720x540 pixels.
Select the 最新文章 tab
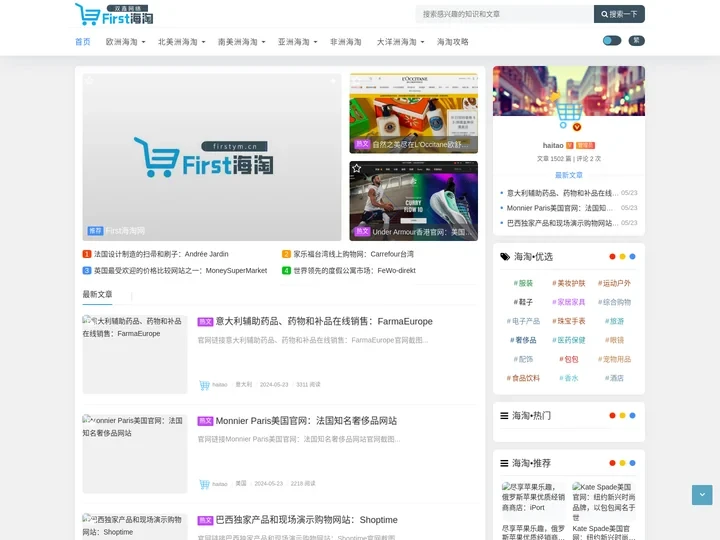(97, 294)
